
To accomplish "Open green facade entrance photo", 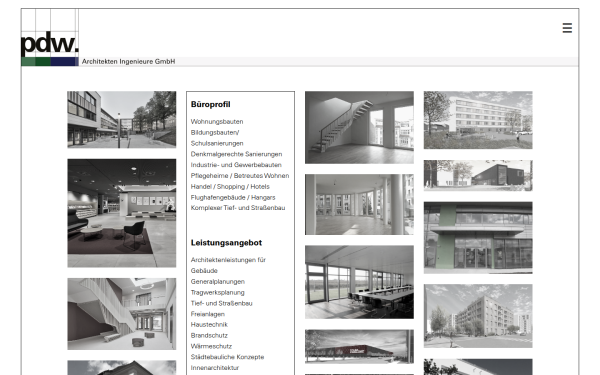I will point(478,238).
